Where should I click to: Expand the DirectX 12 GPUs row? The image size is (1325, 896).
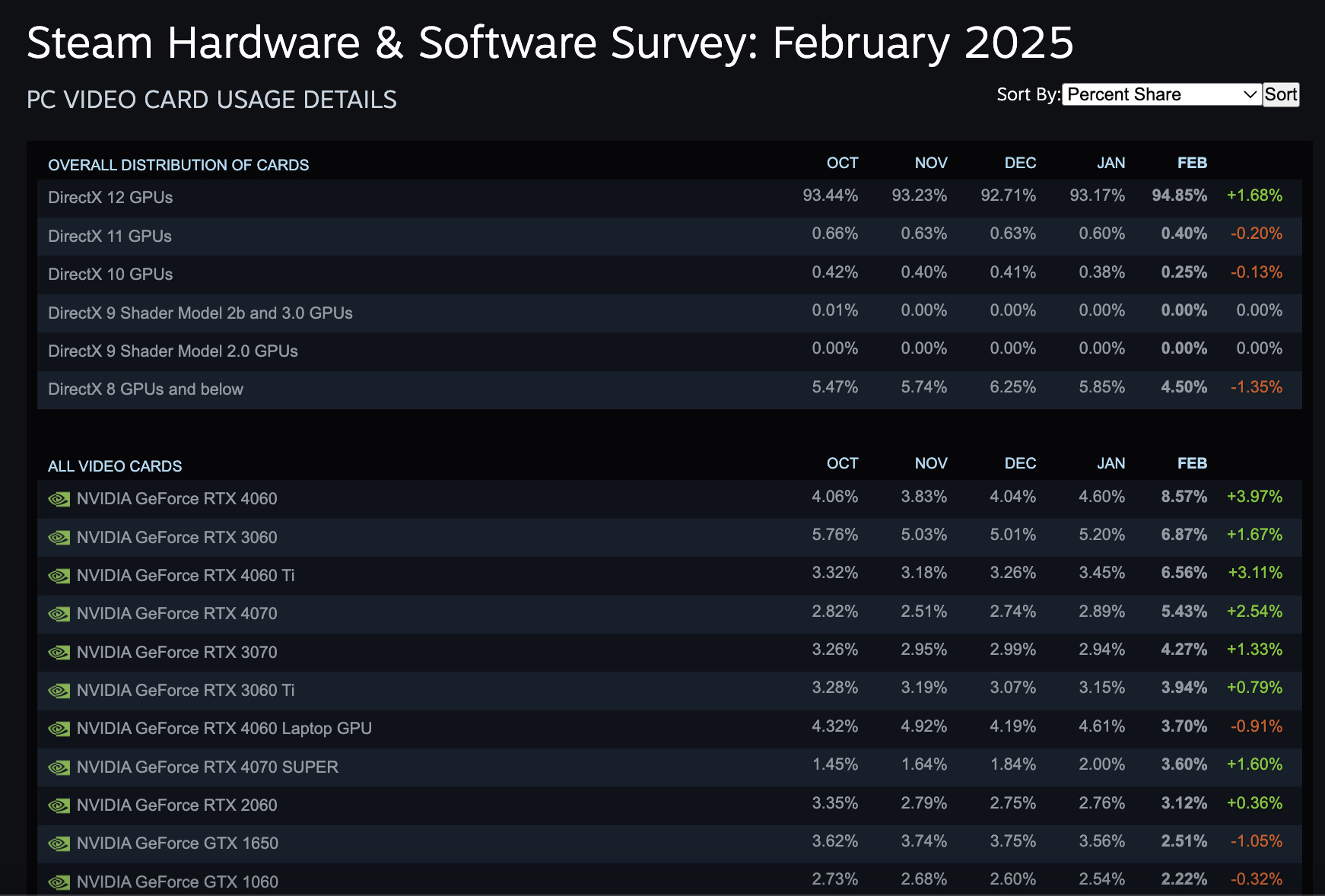pos(669,198)
